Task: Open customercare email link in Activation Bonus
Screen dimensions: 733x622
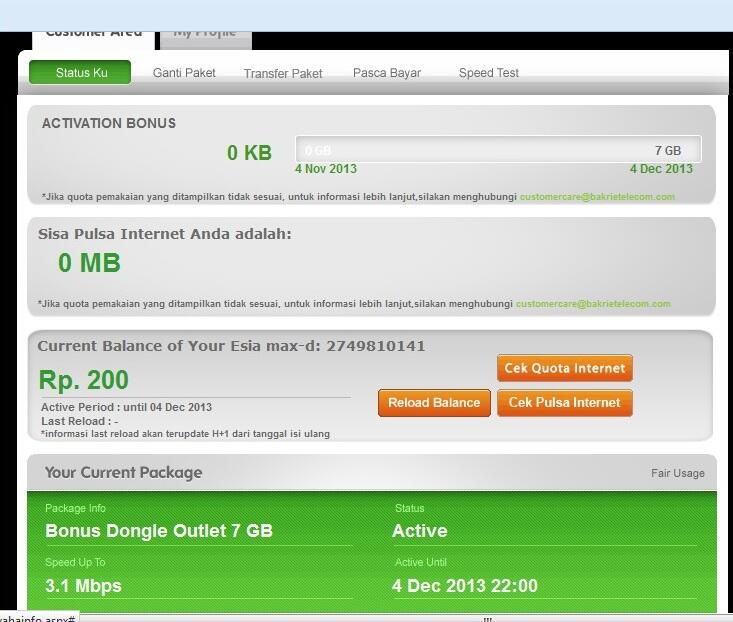Action: pyautogui.click(x=597, y=197)
